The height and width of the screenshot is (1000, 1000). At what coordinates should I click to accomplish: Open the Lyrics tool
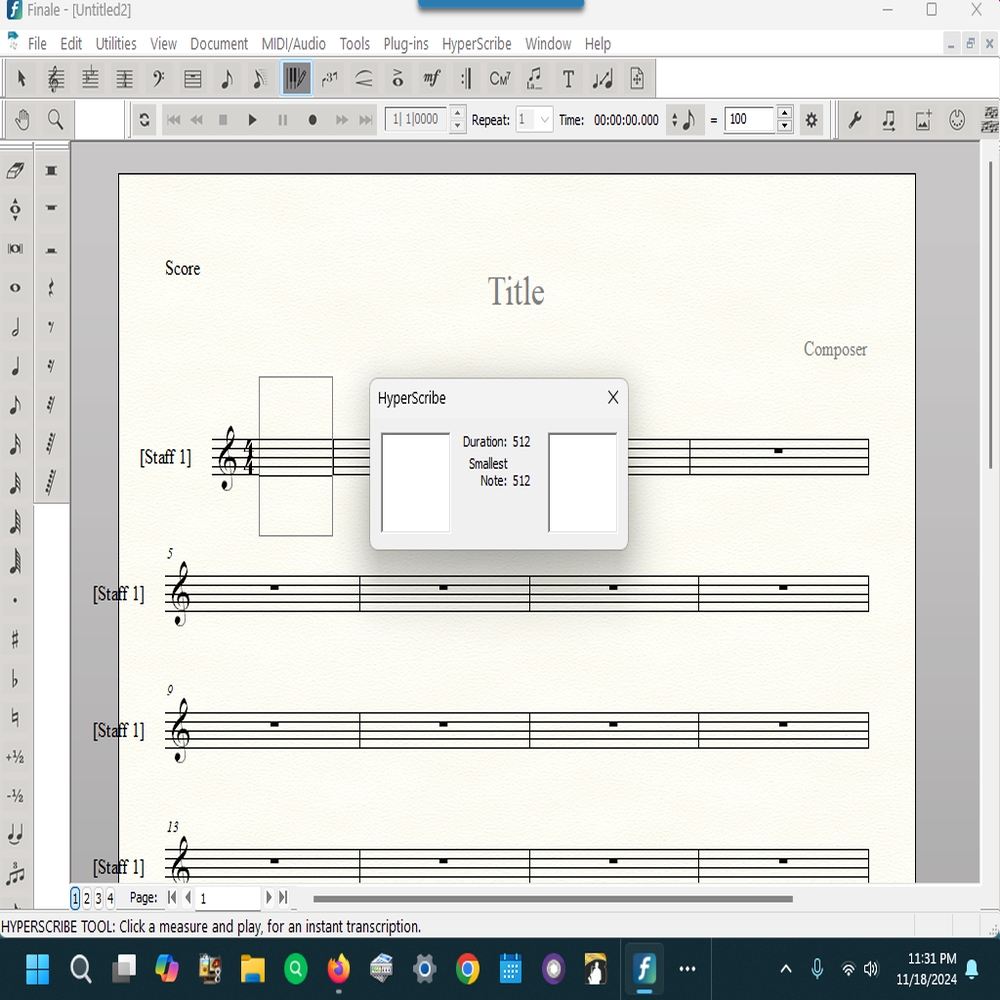[x=534, y=79]
